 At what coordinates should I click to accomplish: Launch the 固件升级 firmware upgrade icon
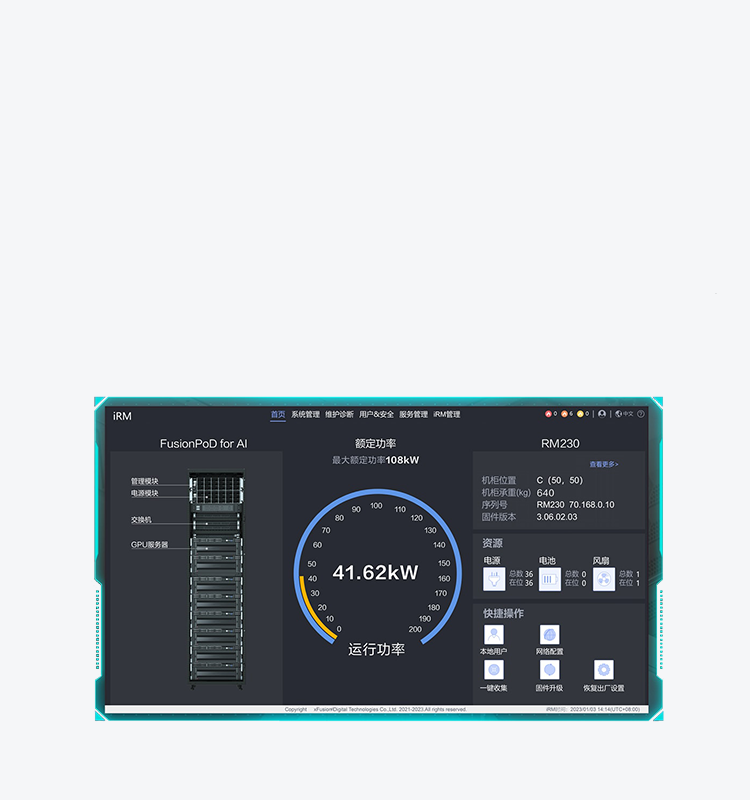pos(549,670)
